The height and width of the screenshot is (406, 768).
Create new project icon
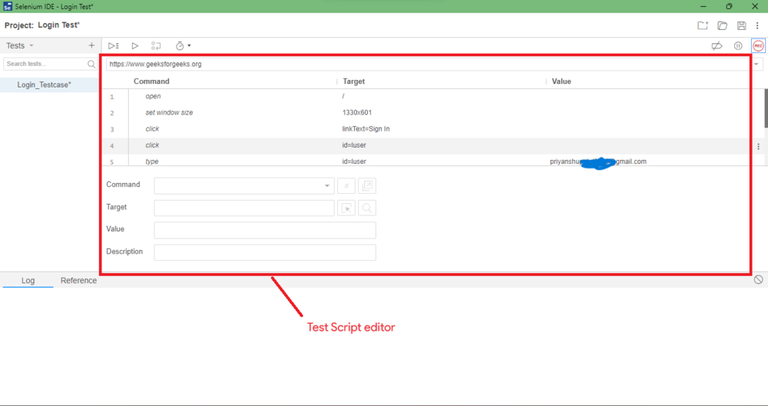pos(703,25)
